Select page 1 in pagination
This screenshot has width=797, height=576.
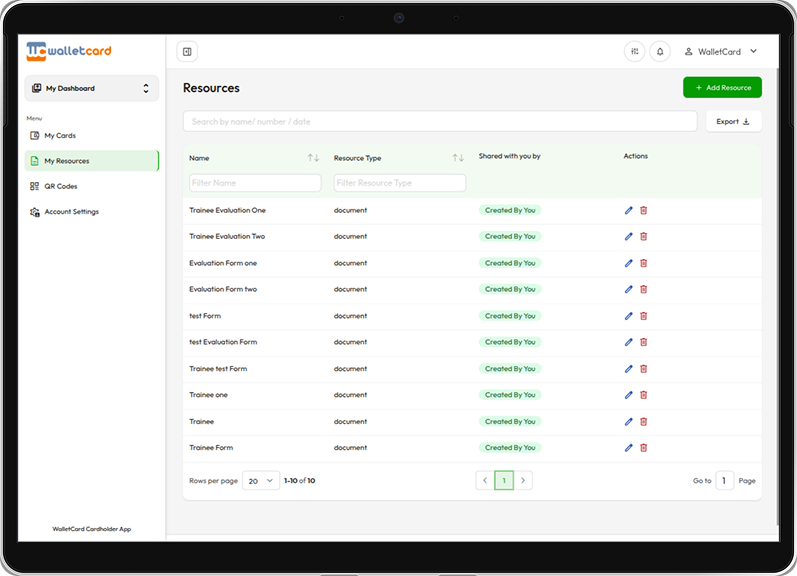pos(504,480)
